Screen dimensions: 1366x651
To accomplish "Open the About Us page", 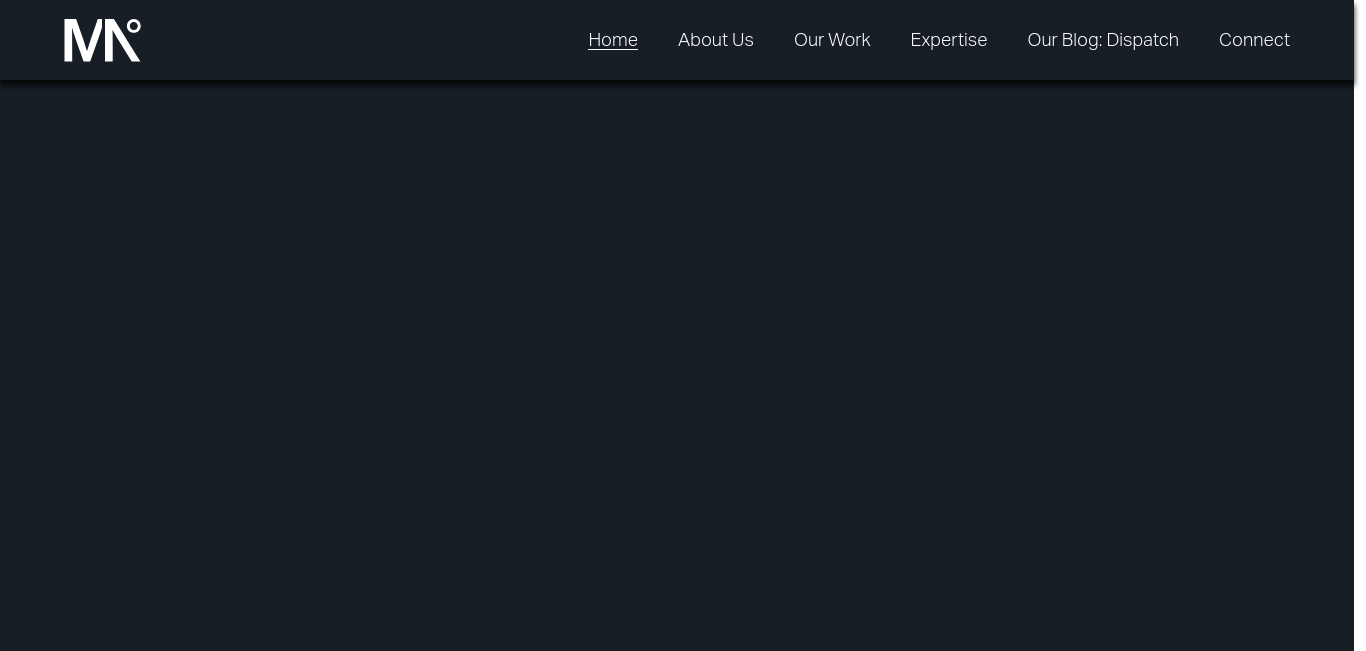I will pos(716,40).
